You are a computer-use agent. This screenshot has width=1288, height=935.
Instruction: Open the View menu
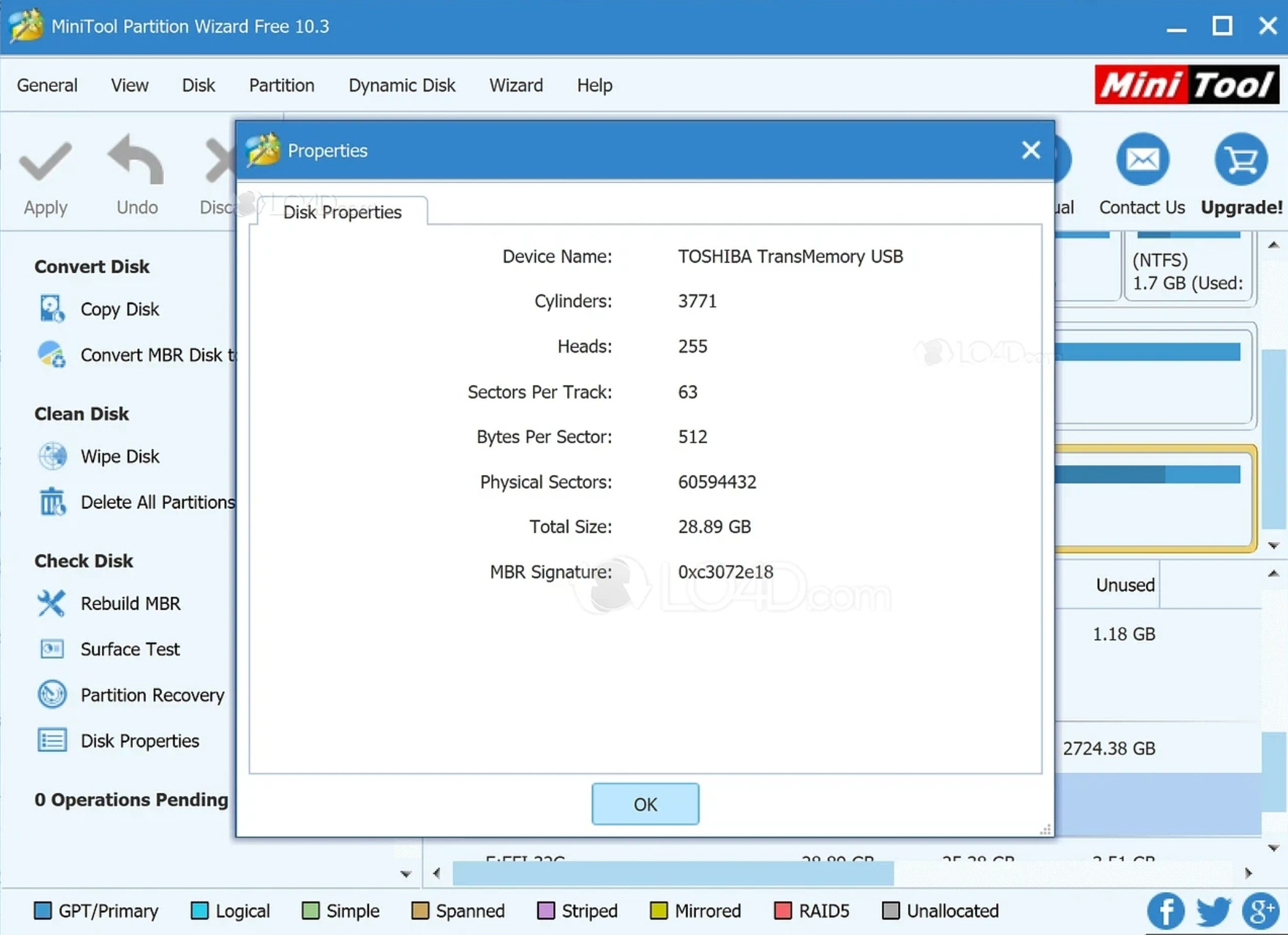[129, 85]
